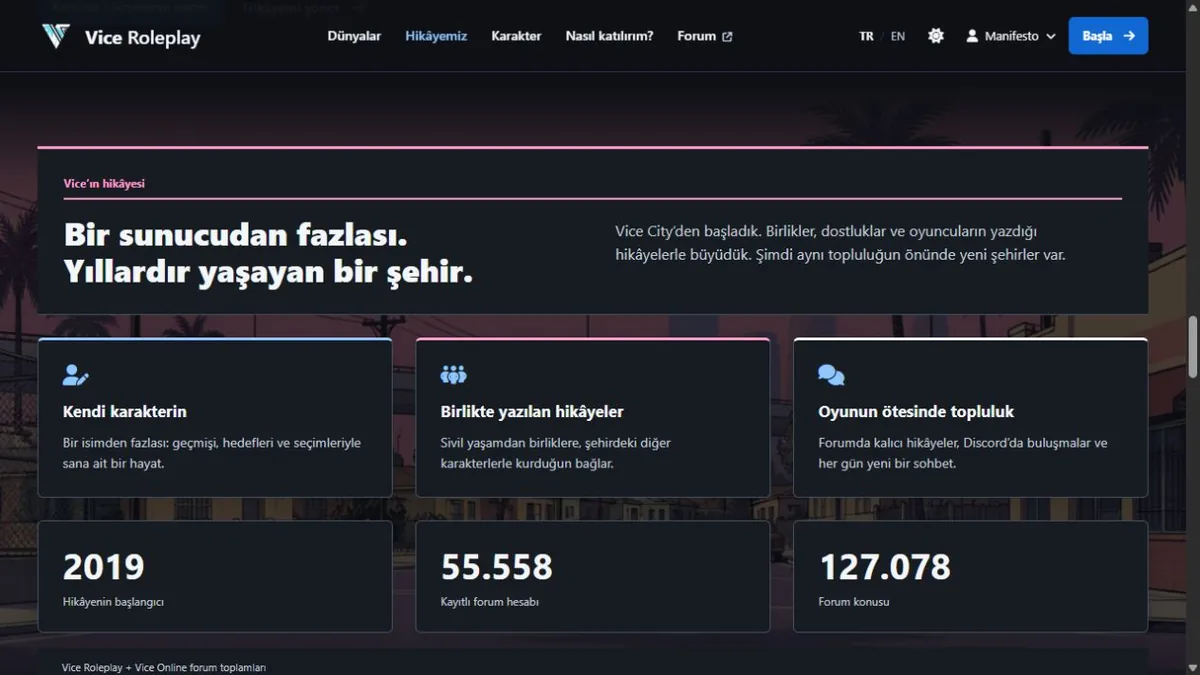1200x675 pixels.
Task: Click the arrow icon in Başla button
Action: pos(1129,36)
